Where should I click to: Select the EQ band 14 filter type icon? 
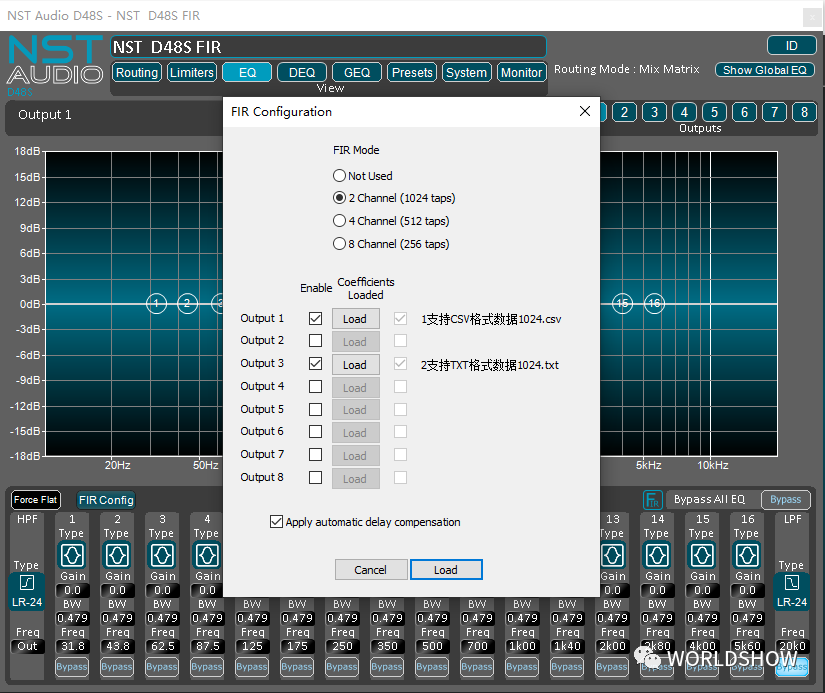[x=657, y=555]
